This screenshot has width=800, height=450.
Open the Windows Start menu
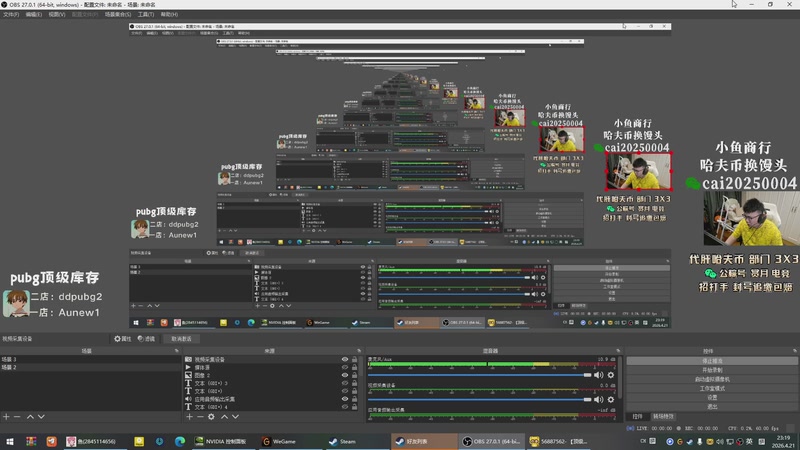tap(10, 442)
